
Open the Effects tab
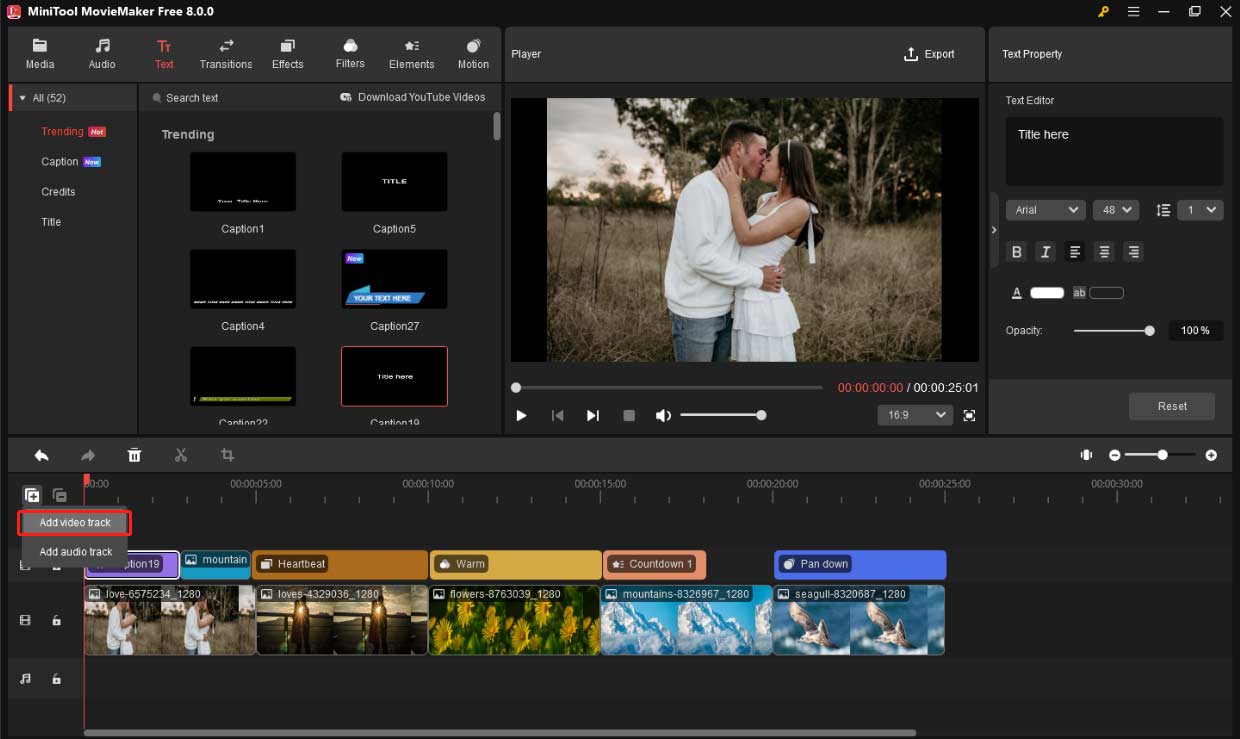click(288, 54)
